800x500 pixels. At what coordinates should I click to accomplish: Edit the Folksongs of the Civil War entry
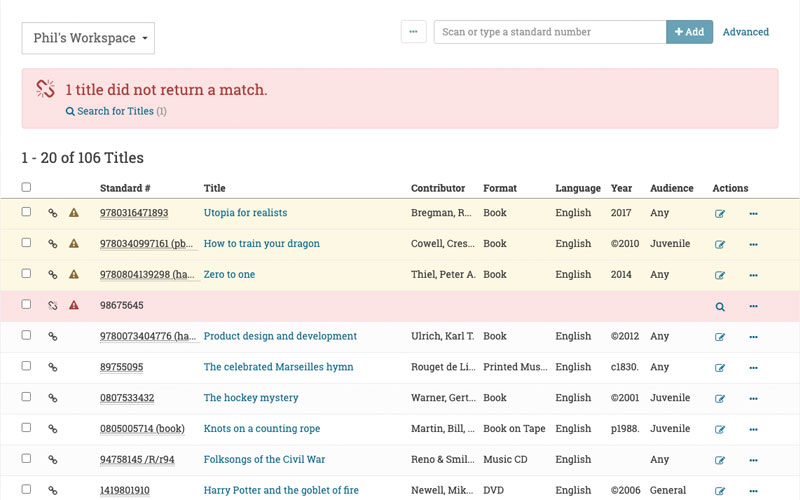[x=720, y=460]
